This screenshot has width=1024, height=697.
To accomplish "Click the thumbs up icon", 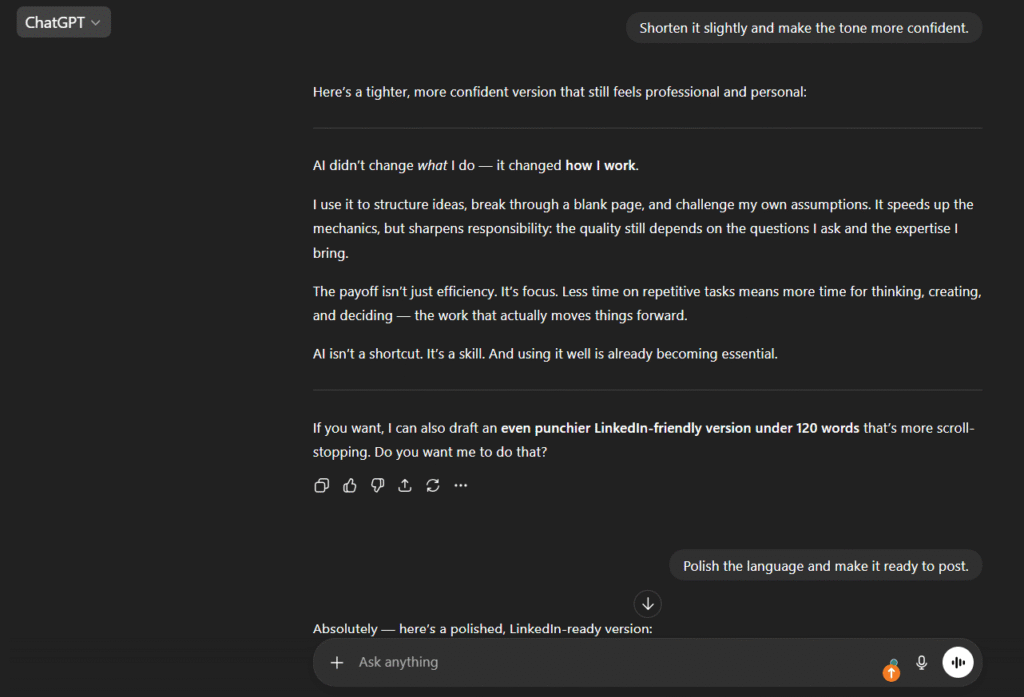I will click(350, 486).
